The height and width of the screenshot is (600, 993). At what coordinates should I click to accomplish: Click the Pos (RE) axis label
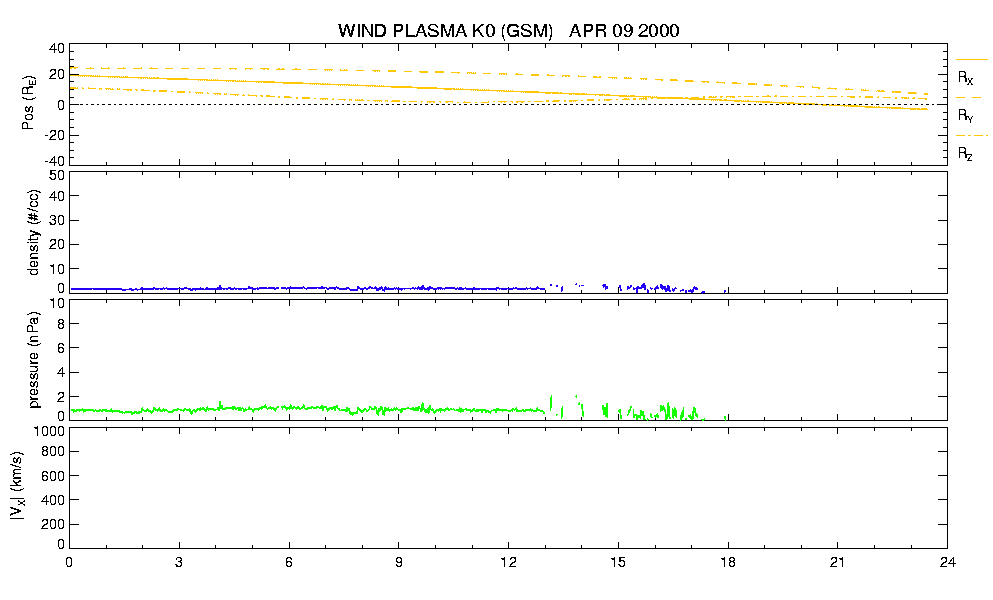pos(28,103)
